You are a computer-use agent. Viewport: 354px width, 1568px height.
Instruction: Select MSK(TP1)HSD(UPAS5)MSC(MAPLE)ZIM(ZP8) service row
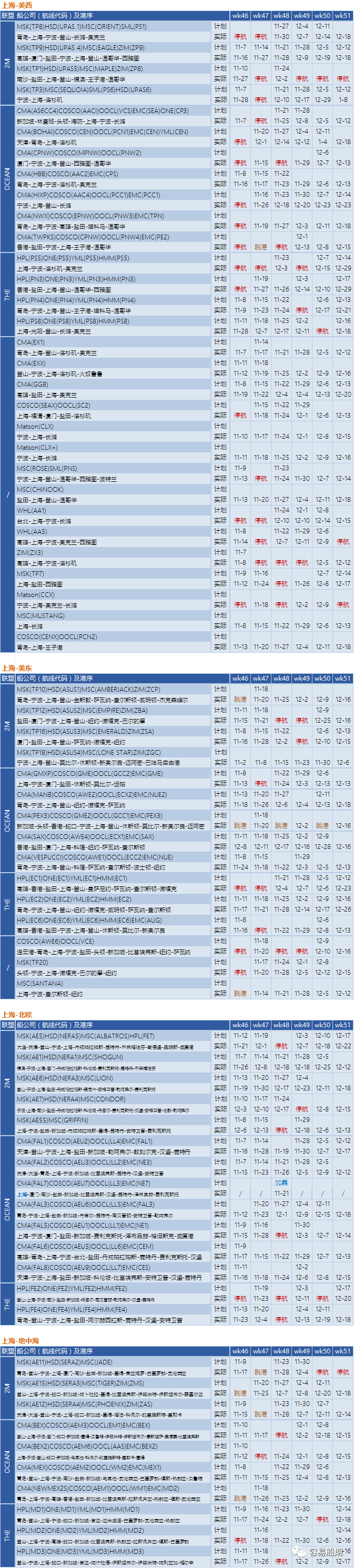pyautogui.click(x=184, y=69)
